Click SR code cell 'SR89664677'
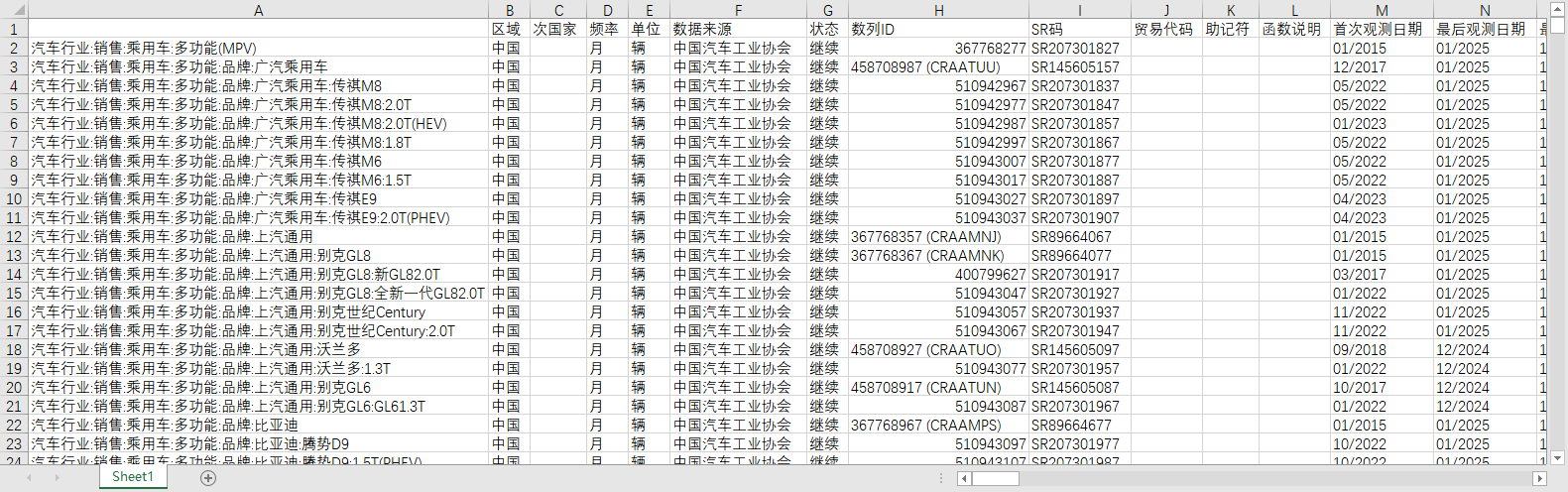 click(x=1079, y=425)
